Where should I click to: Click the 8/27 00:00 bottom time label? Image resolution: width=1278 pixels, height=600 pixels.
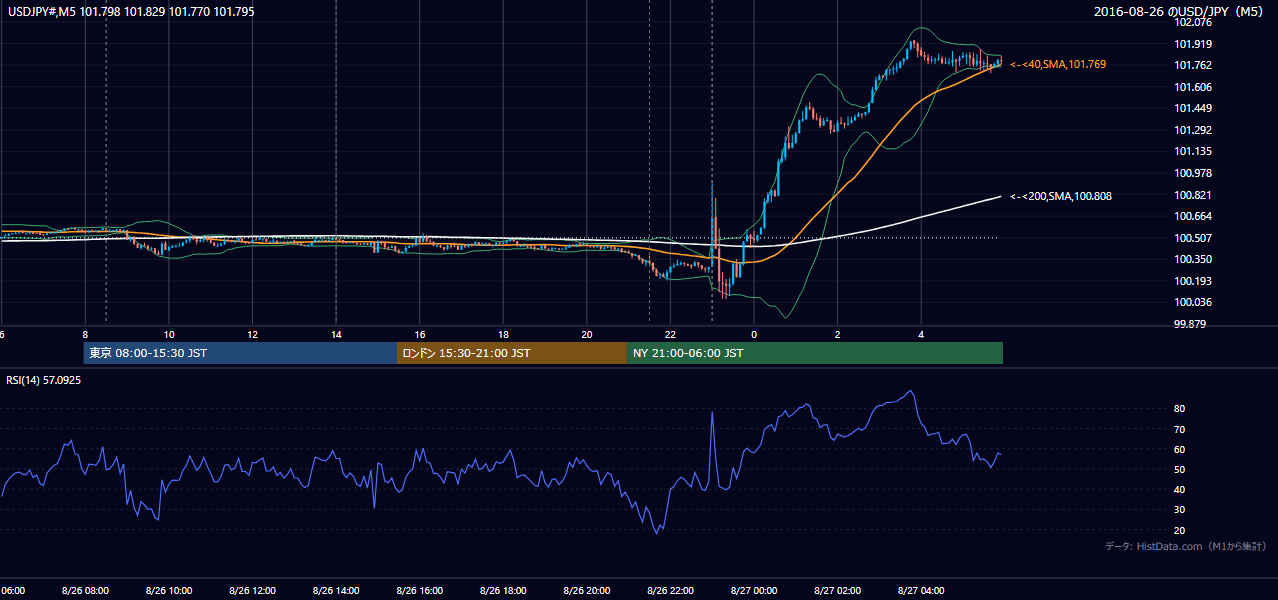coord(753,591)
